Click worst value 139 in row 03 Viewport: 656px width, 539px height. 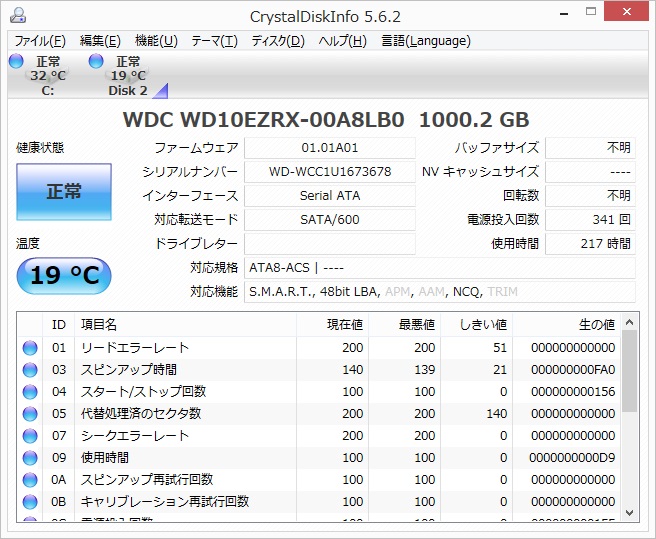(x=425, y=370)
